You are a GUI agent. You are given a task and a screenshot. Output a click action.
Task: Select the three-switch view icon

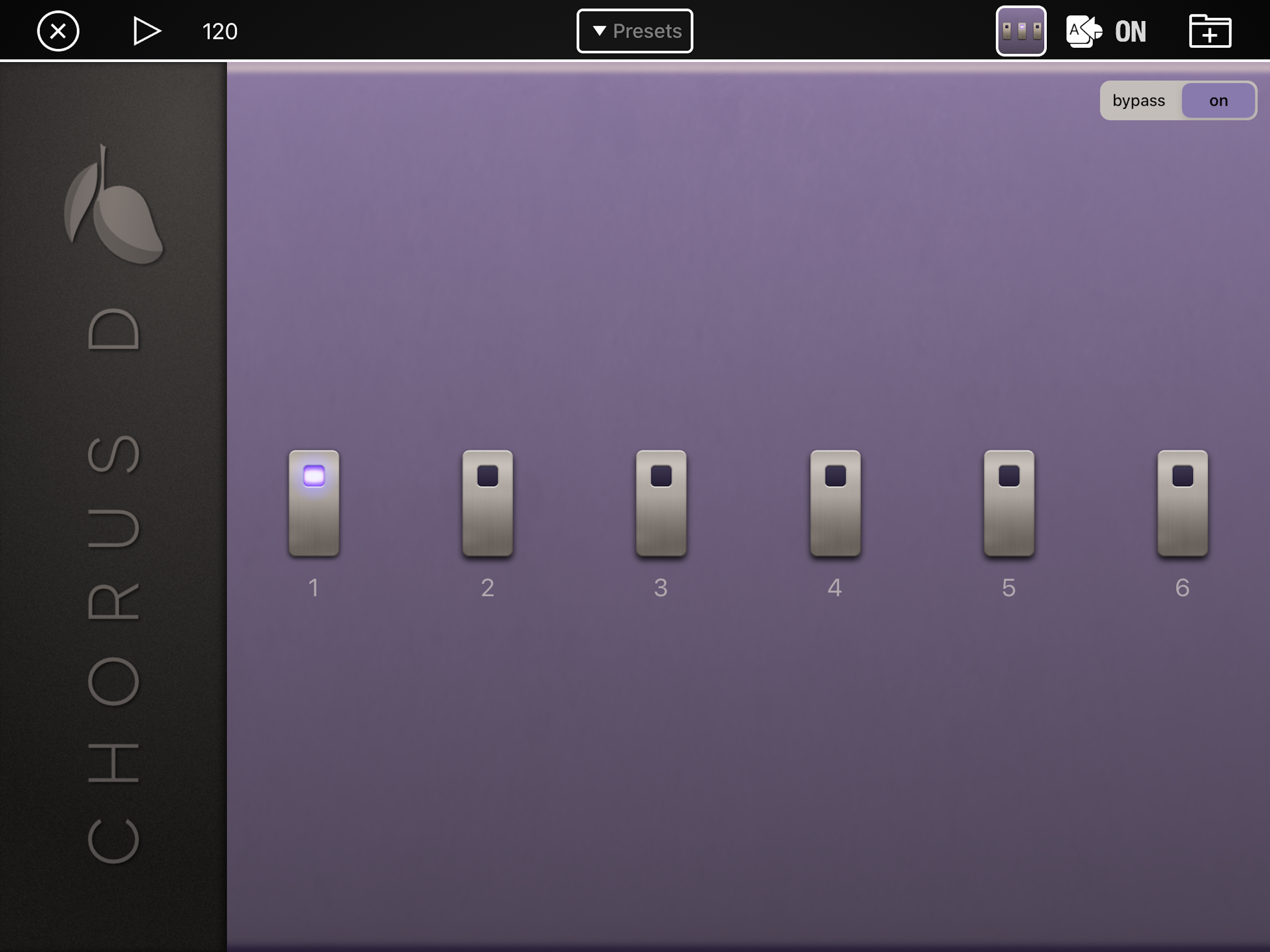click(1021, 31)
